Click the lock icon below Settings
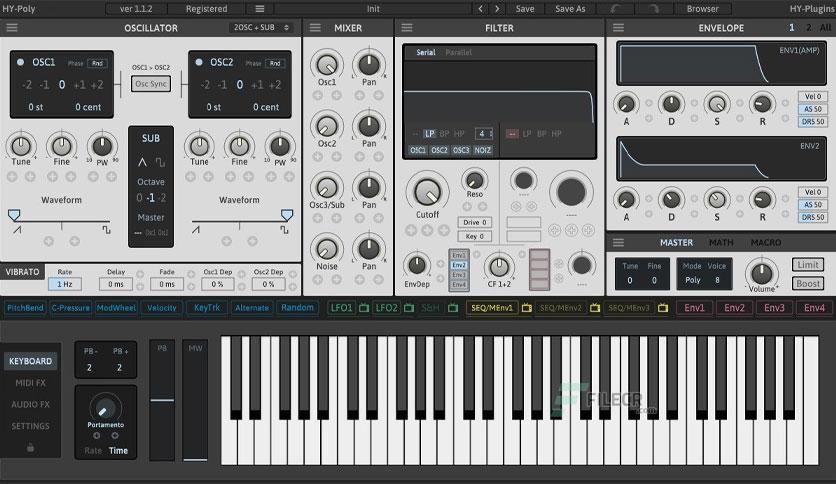The height and width of the screenshot is (484, 836). pos(30,448)
